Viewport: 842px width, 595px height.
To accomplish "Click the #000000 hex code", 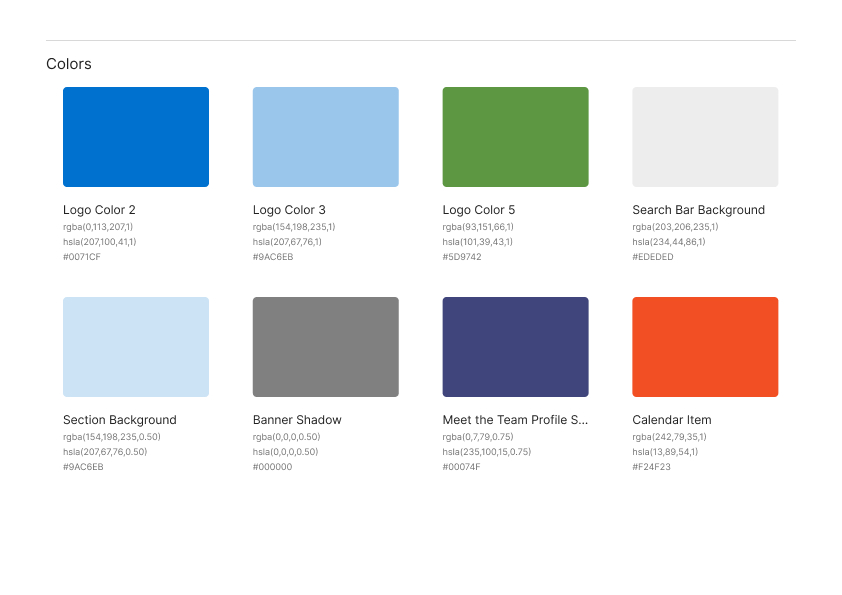I will click(x=272, y=467).
